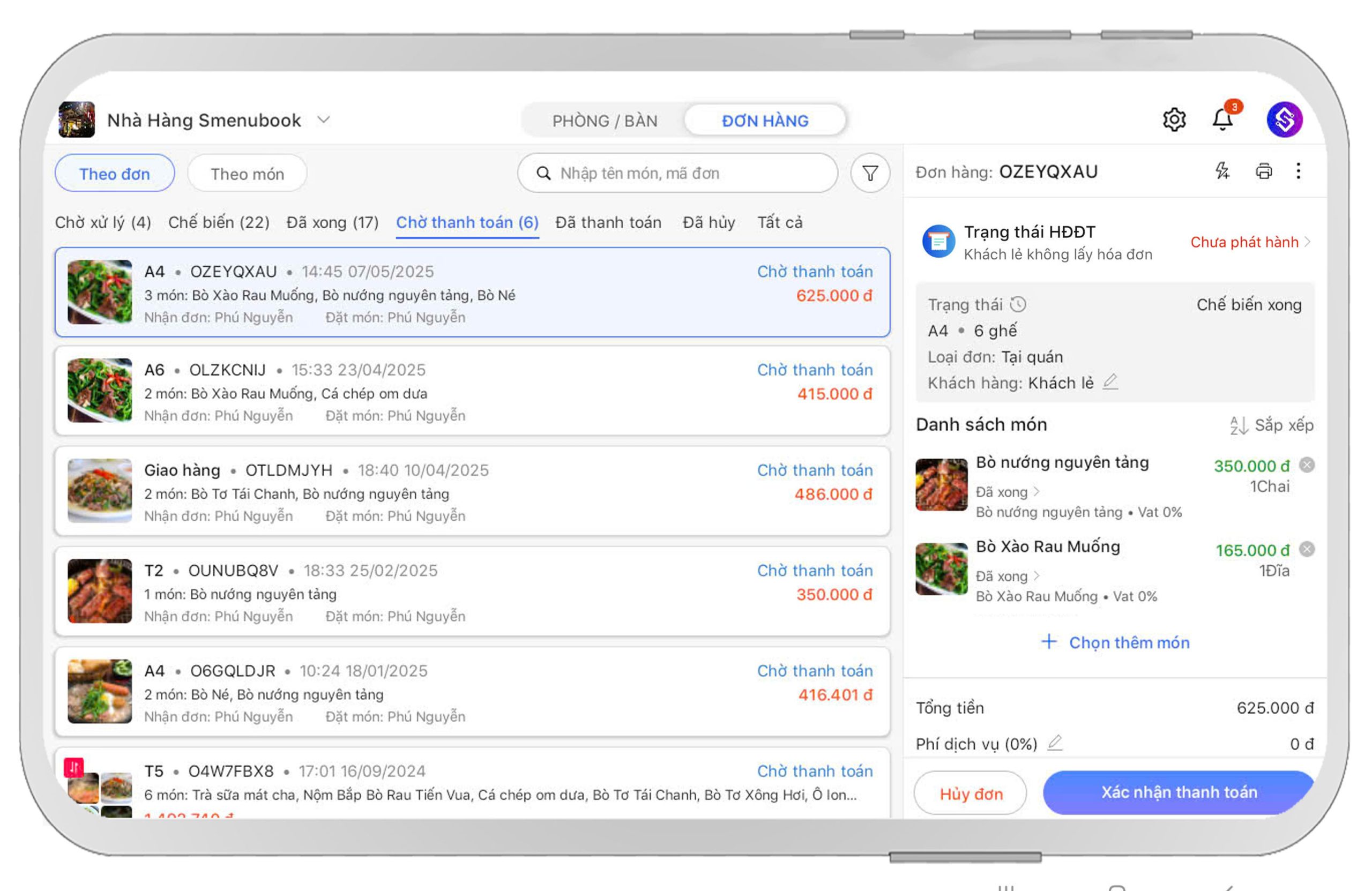
Task: Switch to the Theo món view
Action: (247, 174)
